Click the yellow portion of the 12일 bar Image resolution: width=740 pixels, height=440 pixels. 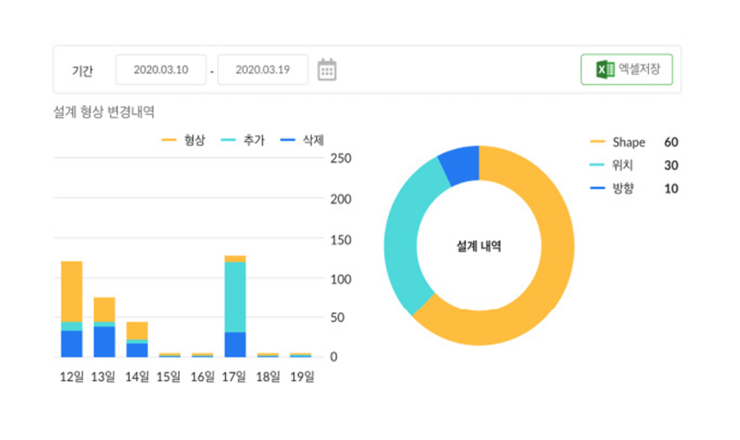click(71, 290)
